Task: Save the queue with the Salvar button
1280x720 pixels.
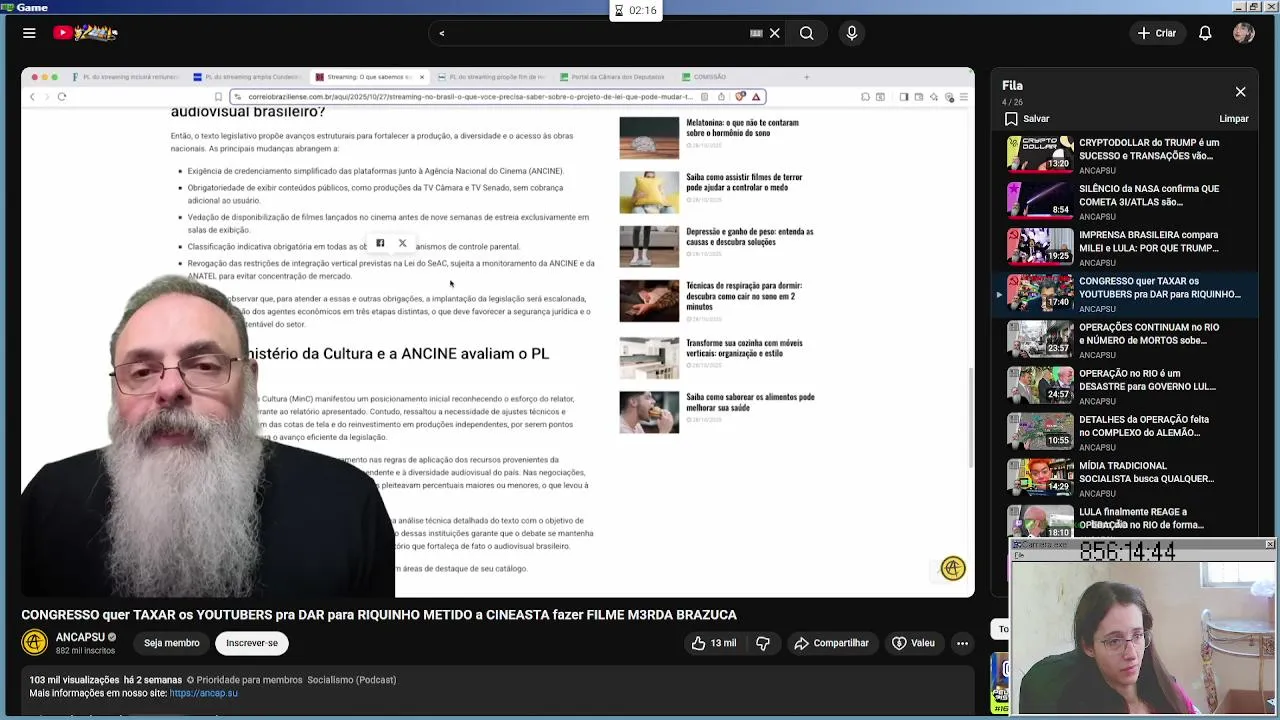Action: click(x=1027, y=119)
